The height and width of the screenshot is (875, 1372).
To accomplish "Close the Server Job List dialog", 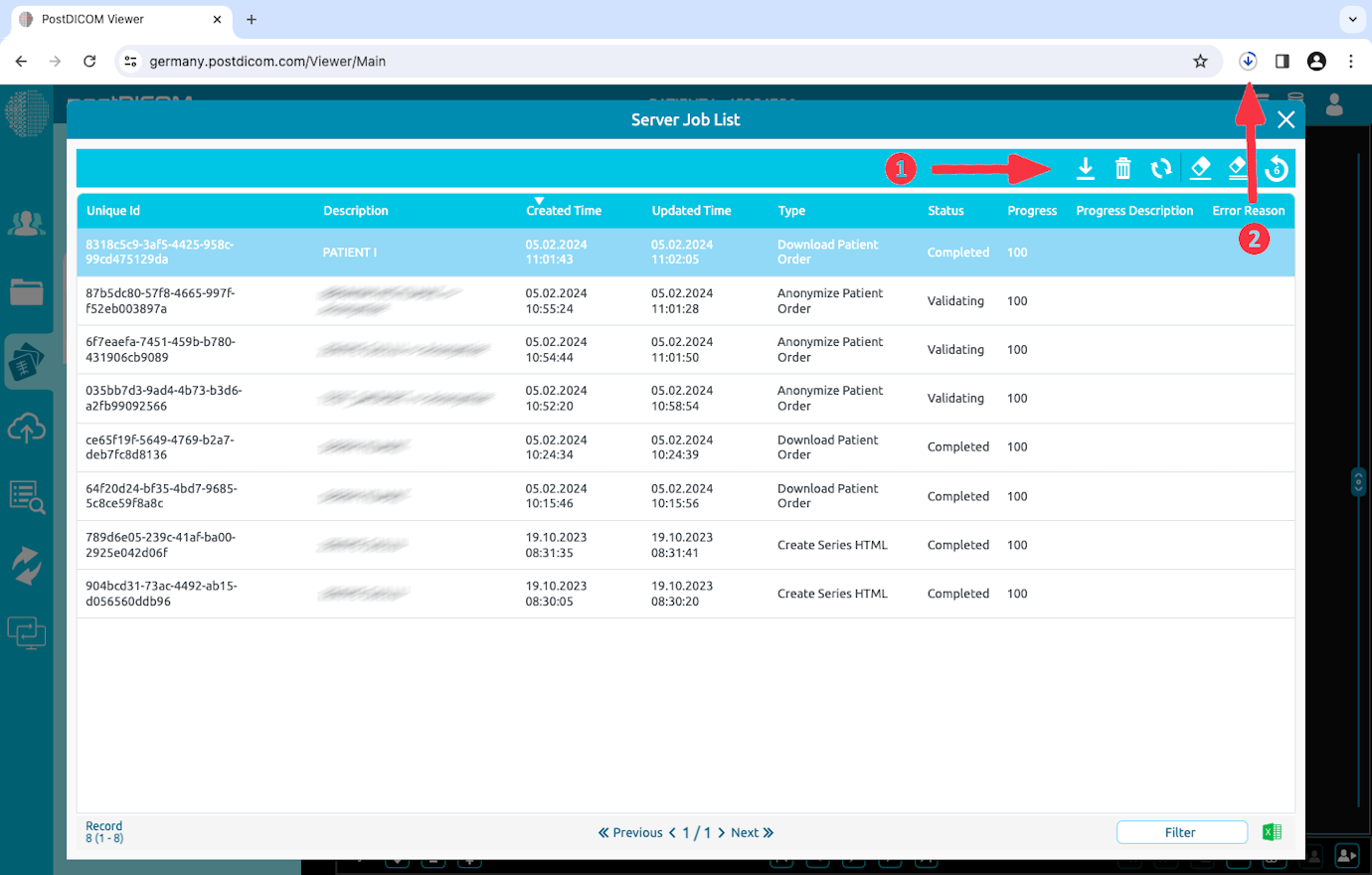I will point(1286,120).
